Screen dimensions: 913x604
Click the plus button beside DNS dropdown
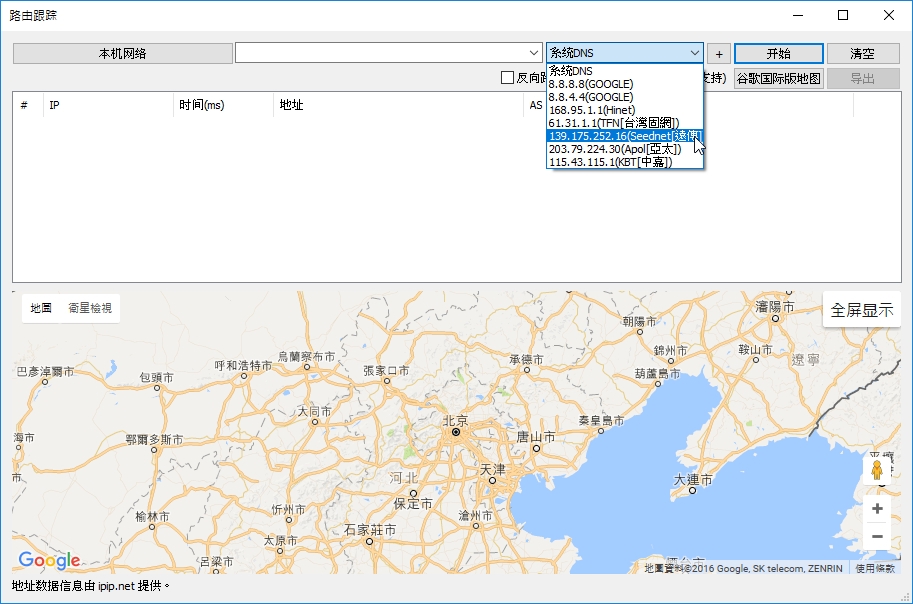719,54
